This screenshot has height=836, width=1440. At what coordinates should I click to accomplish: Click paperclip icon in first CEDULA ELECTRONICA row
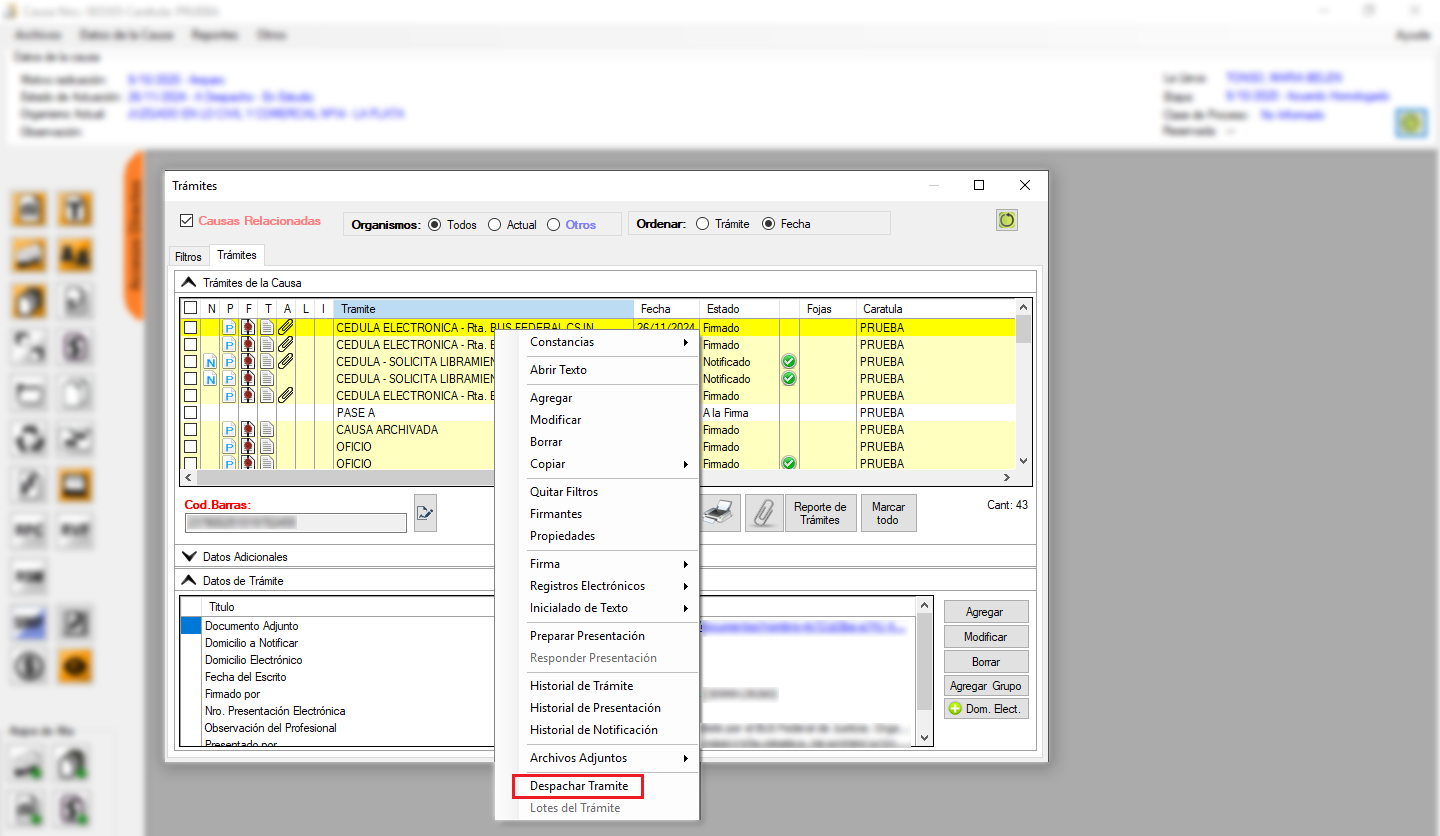[285, 327]
